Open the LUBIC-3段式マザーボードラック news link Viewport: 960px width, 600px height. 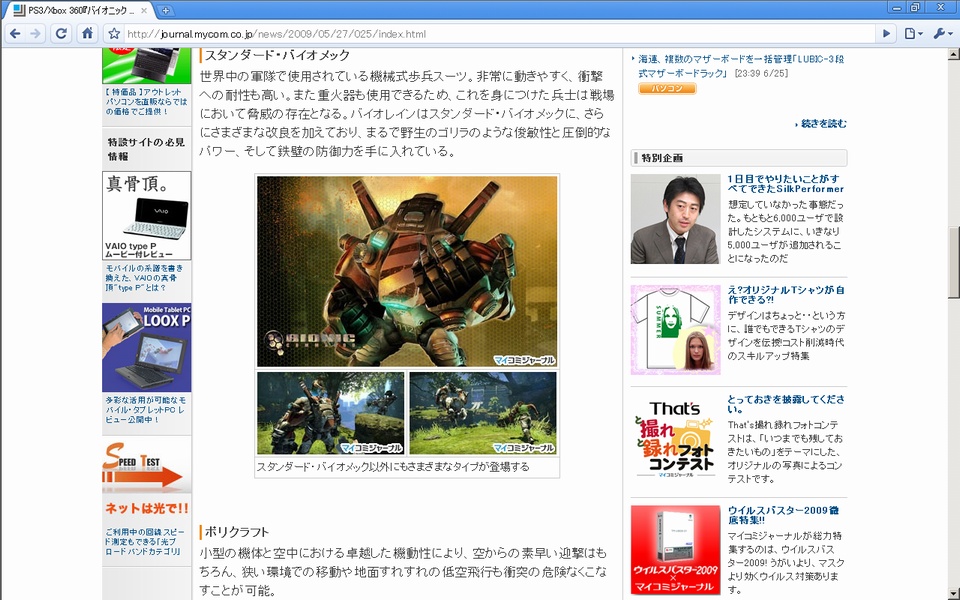pyautogui.click(x=741, y=66)
